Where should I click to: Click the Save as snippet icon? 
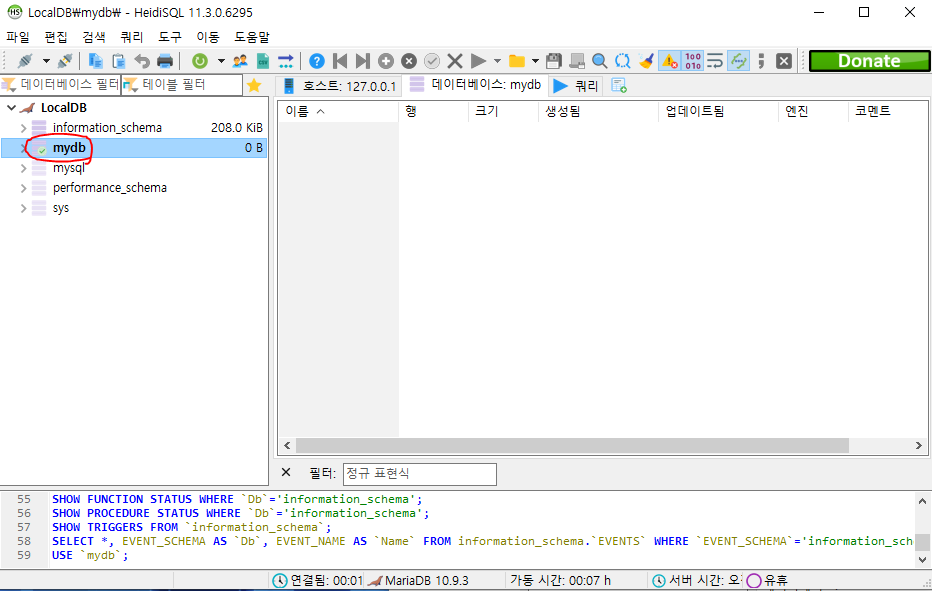tap(577, 61)
